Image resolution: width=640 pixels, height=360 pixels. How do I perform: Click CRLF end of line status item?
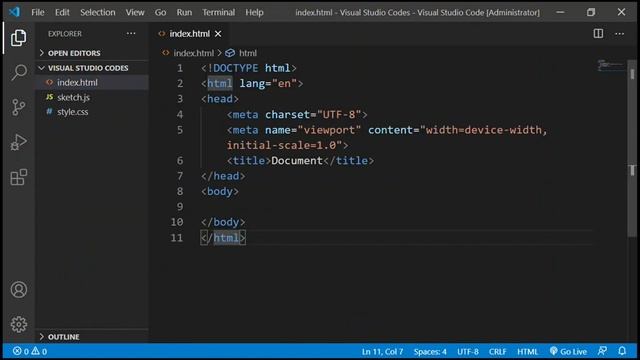point(498,351)
